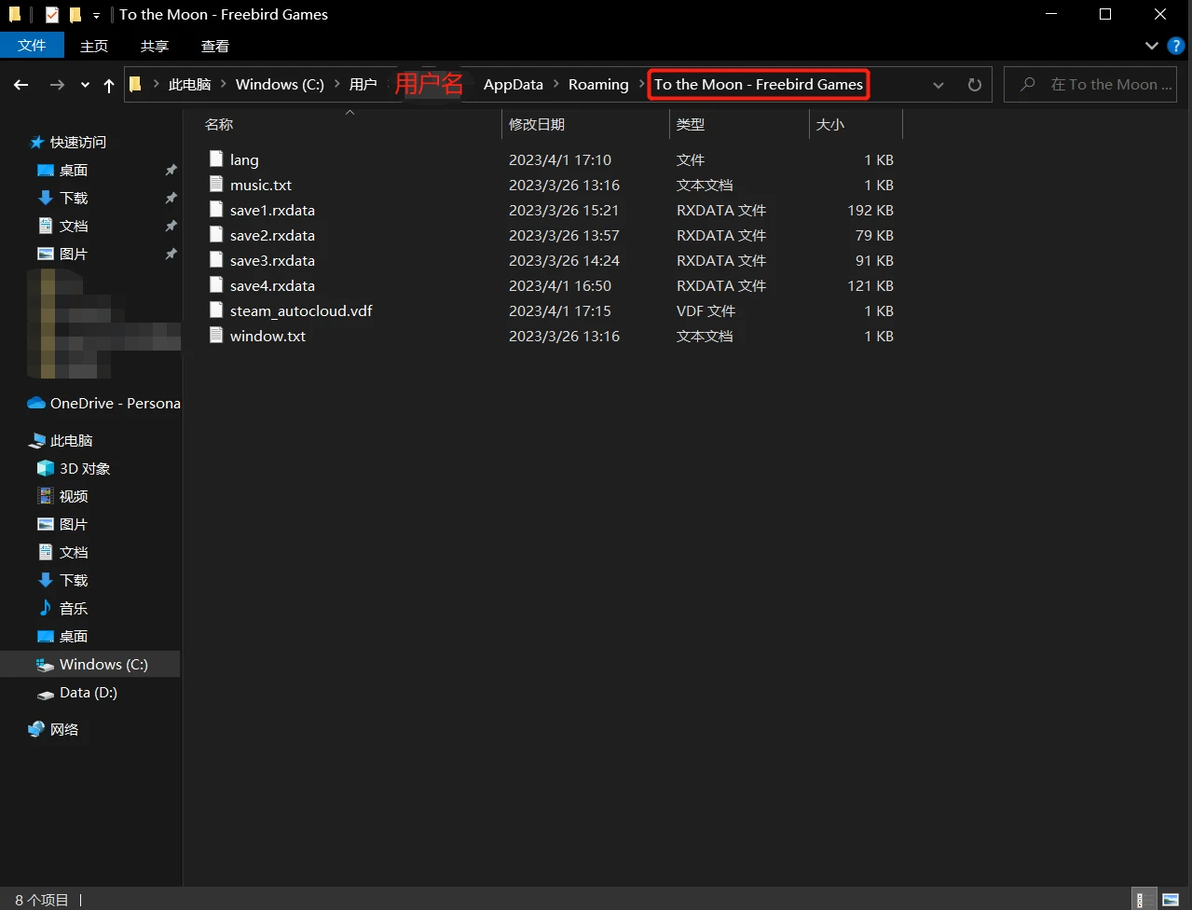Open the 主页 ribbon tab
Image resolution: width=1192 pixels, height=910 pixels.
(94, 46)
